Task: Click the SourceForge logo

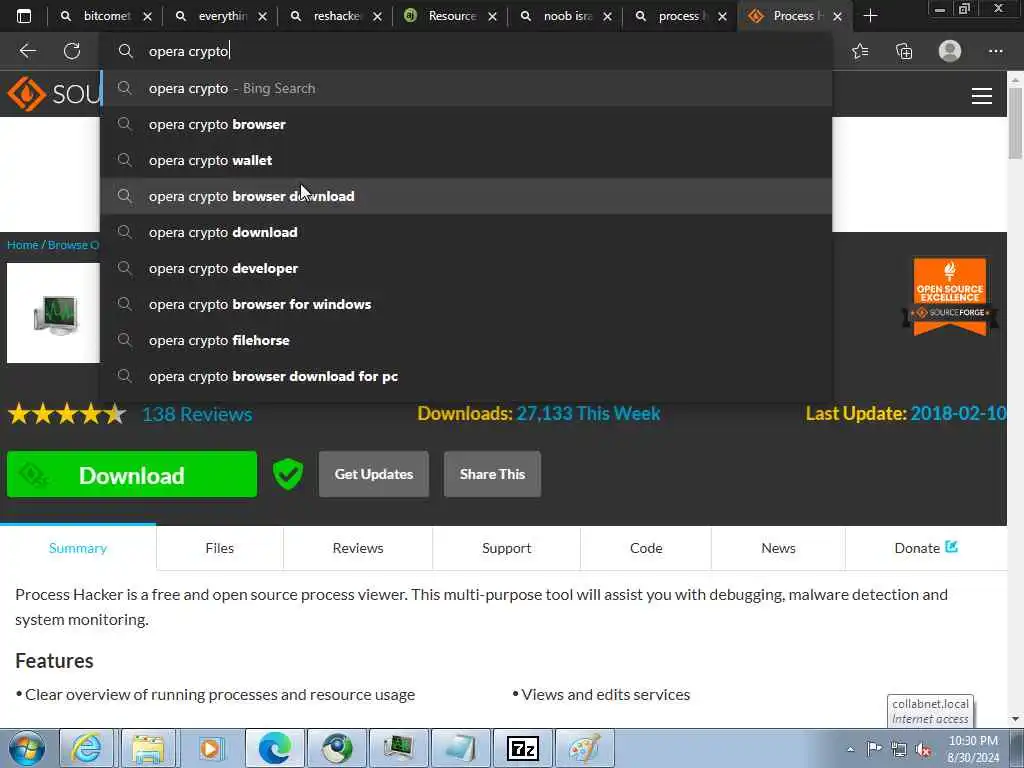Action: point(52,94)
